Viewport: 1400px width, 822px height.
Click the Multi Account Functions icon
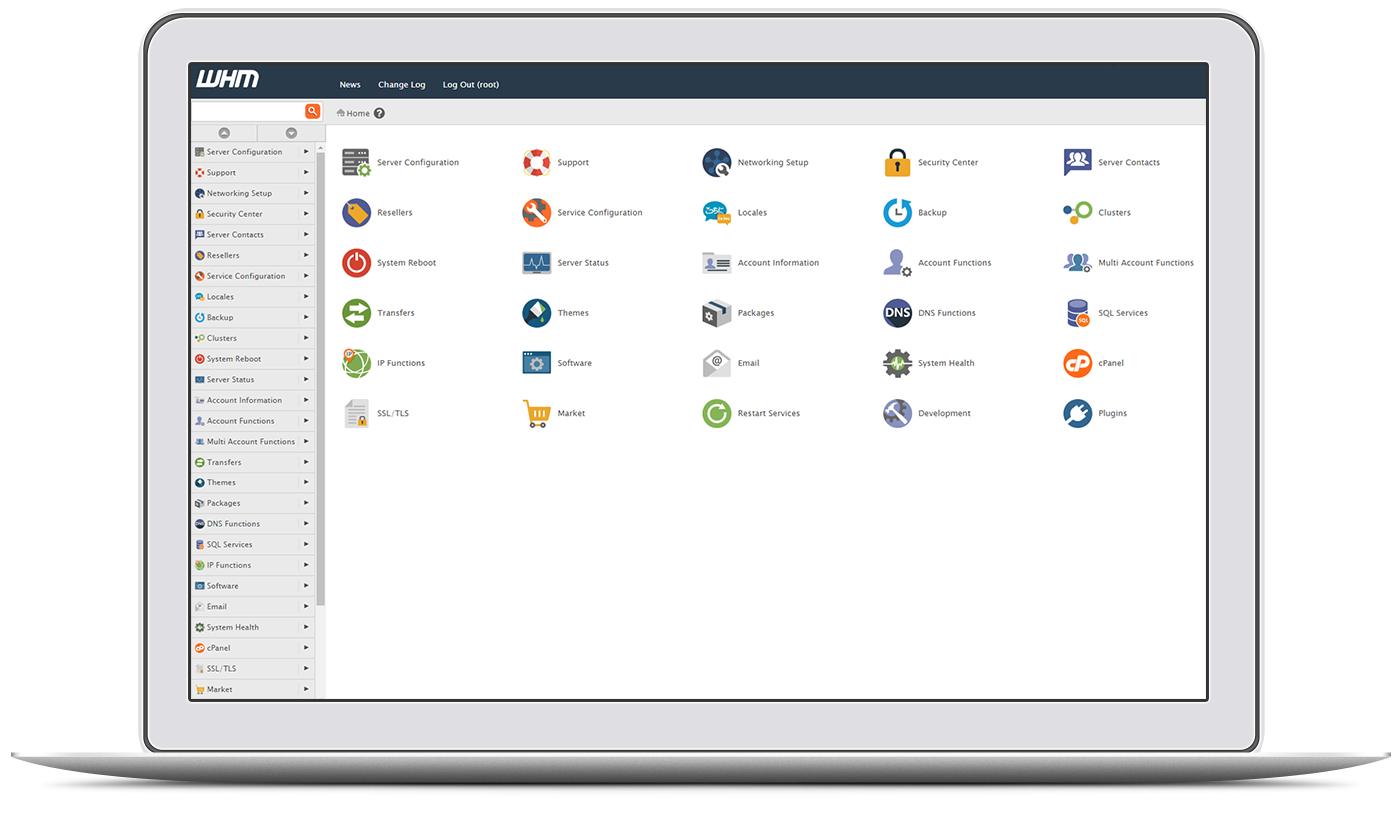point(1077,263)
